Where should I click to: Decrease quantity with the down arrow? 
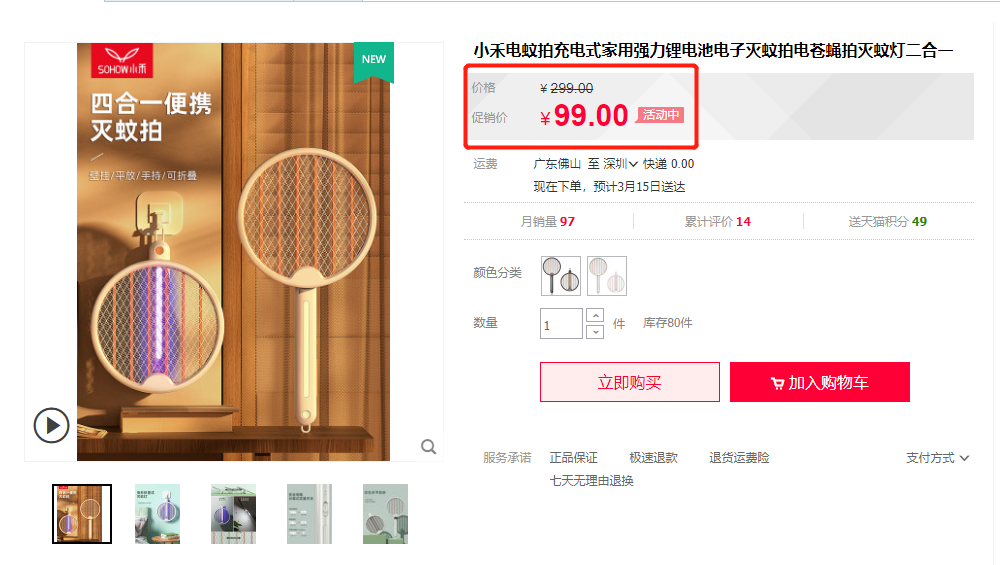595,332
